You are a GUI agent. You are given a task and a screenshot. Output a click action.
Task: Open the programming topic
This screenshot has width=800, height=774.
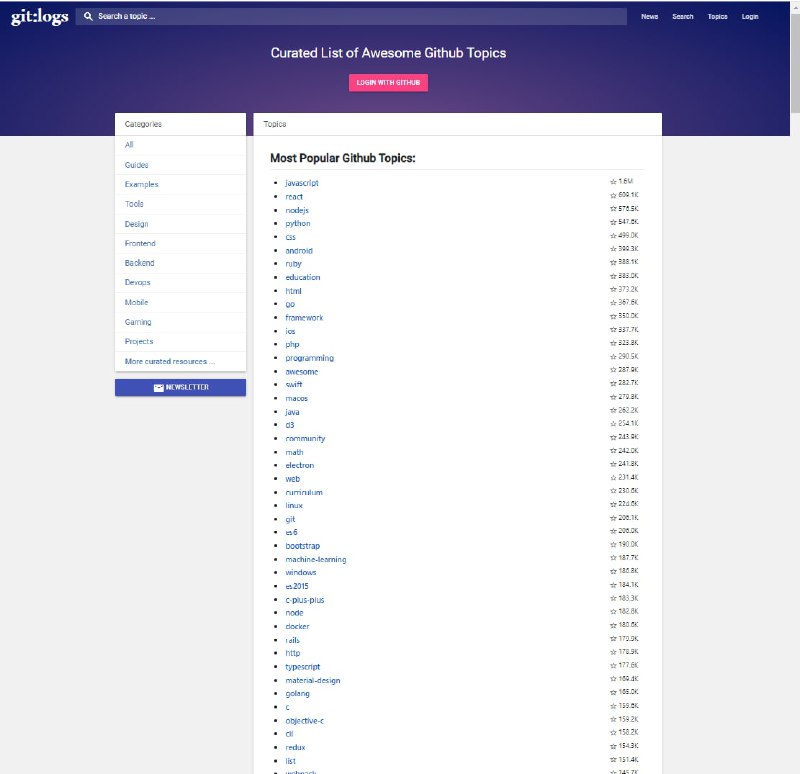click(309, 358)
